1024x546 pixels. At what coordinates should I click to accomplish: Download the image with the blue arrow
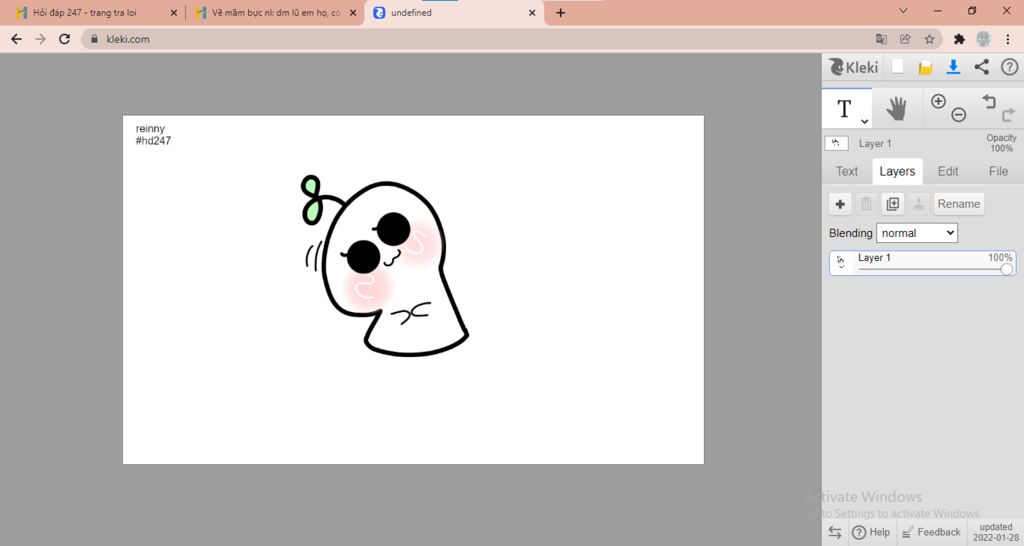pyautogui.click(x=953, y=67)
